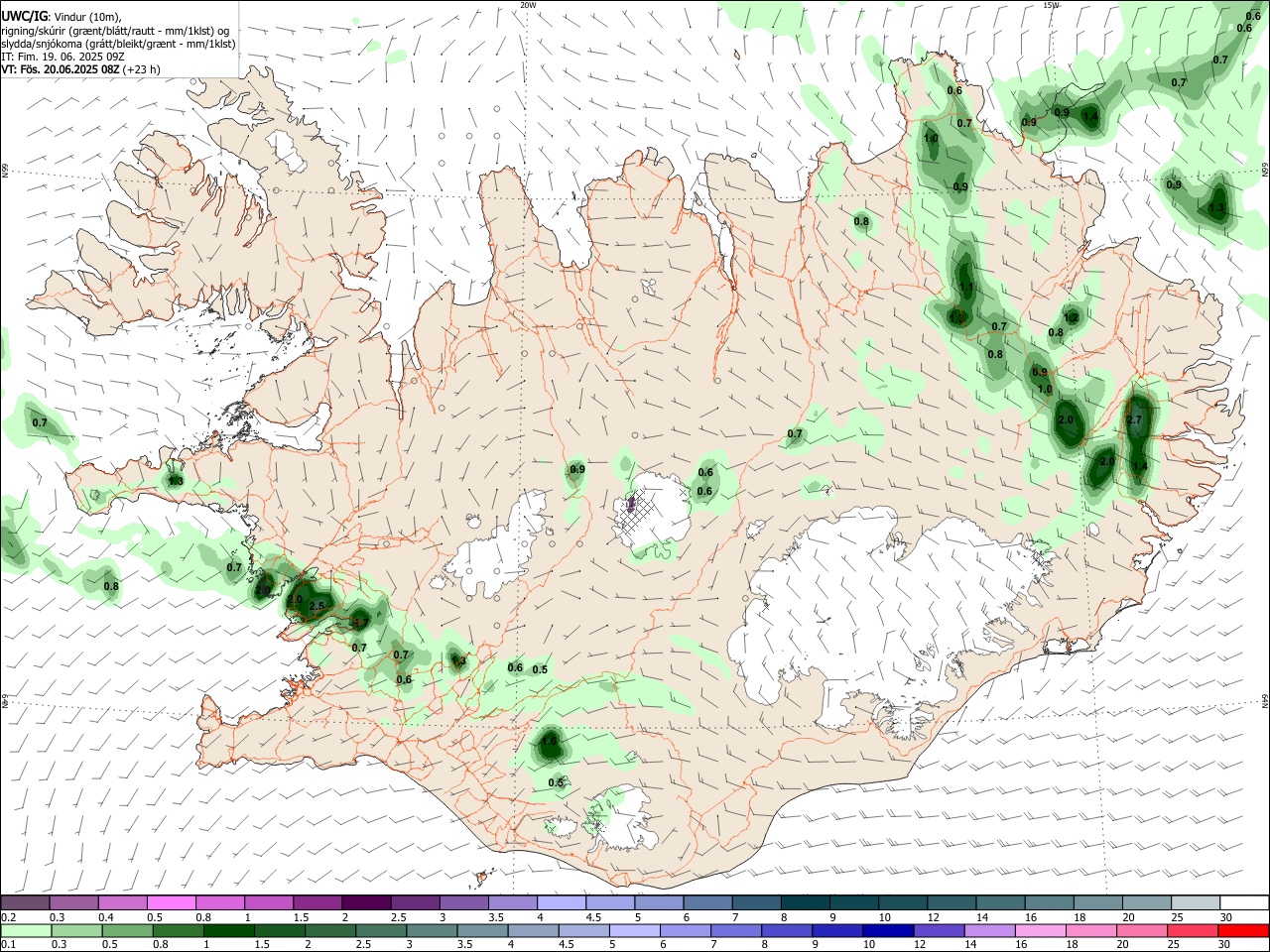Pick the bright magenta 0.5–0.8 snow swatch
Screen dimensions: 1270x952
[172, 903]
